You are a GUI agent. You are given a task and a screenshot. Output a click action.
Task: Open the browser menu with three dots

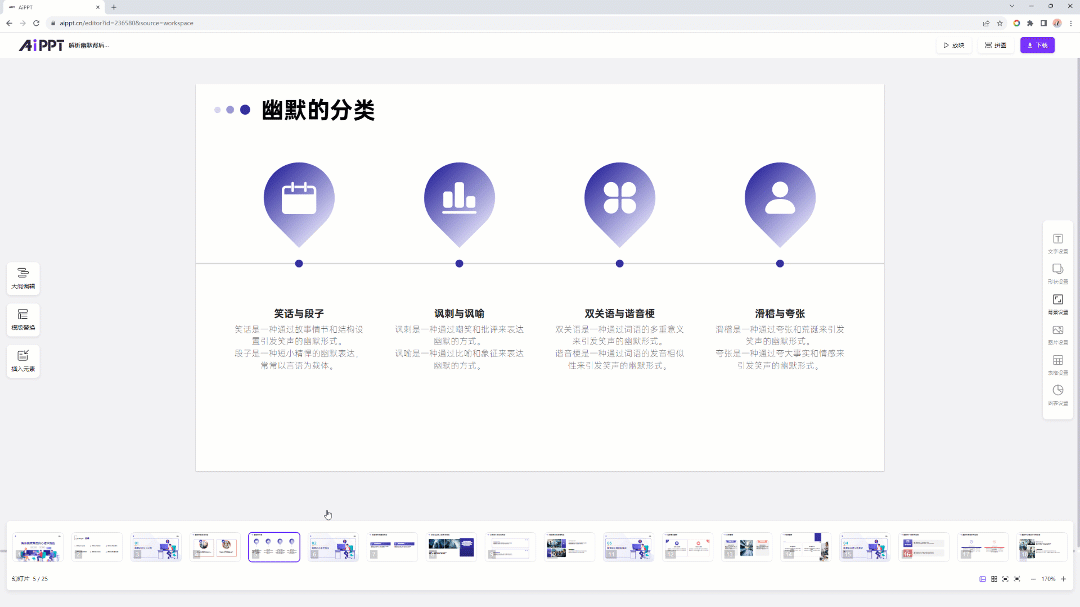coord(1071,22)
